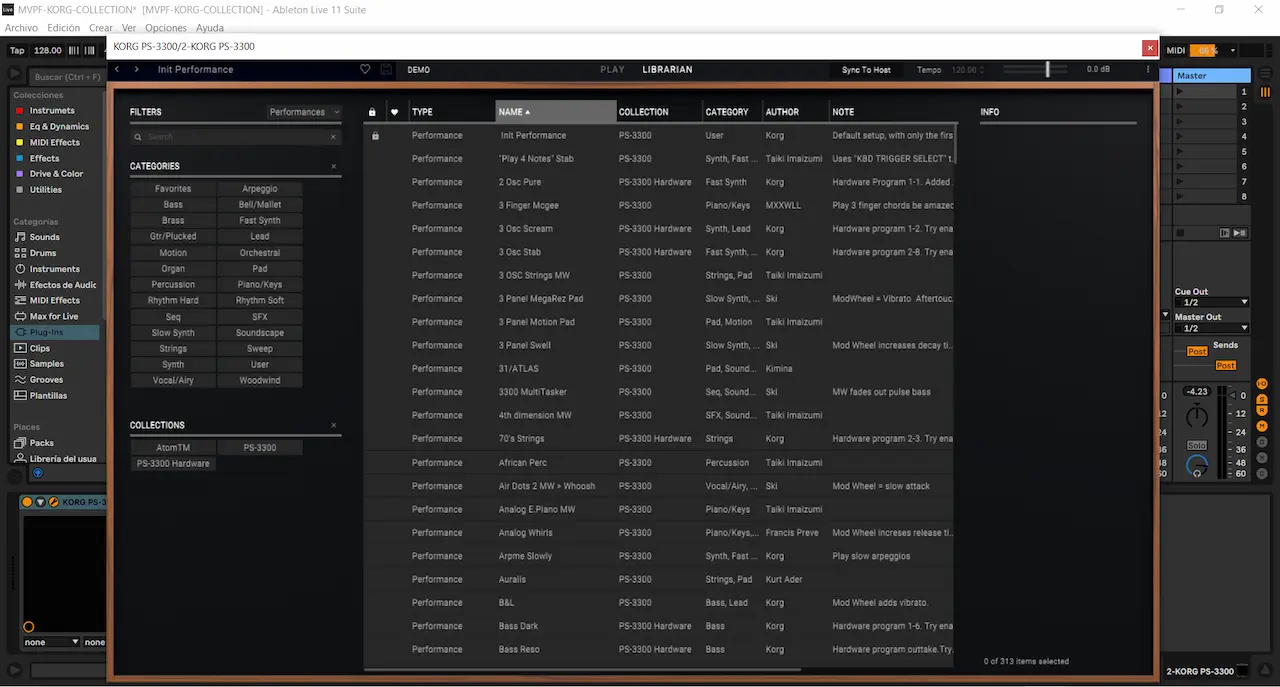Toggle the Arpeggio category filter
This screenshot has height=687, width=1280.
tap(260, 189)
